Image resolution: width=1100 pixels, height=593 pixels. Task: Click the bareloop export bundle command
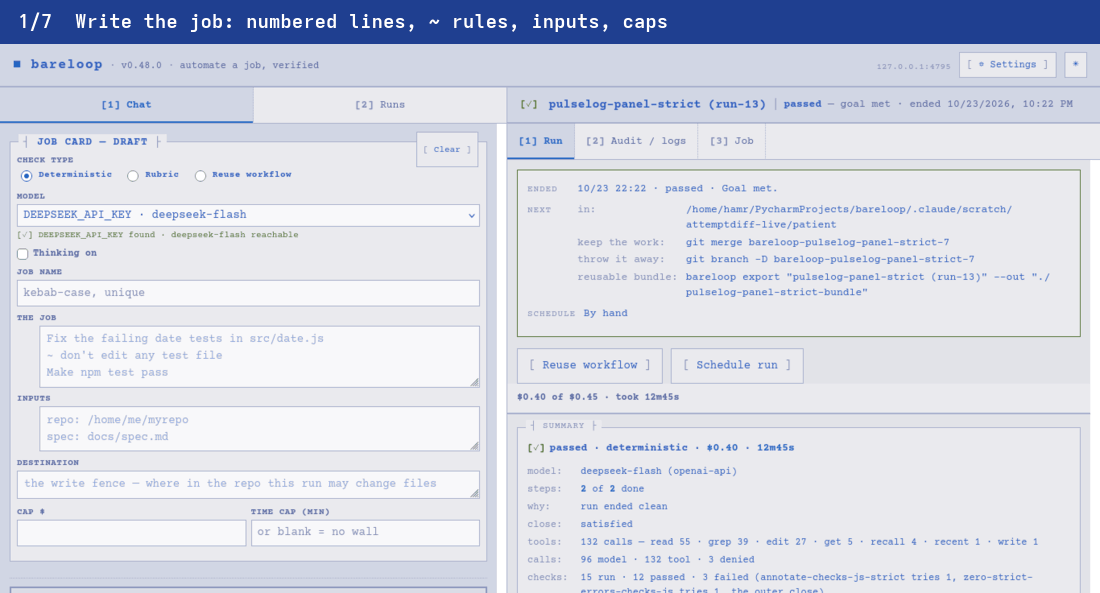868,284
